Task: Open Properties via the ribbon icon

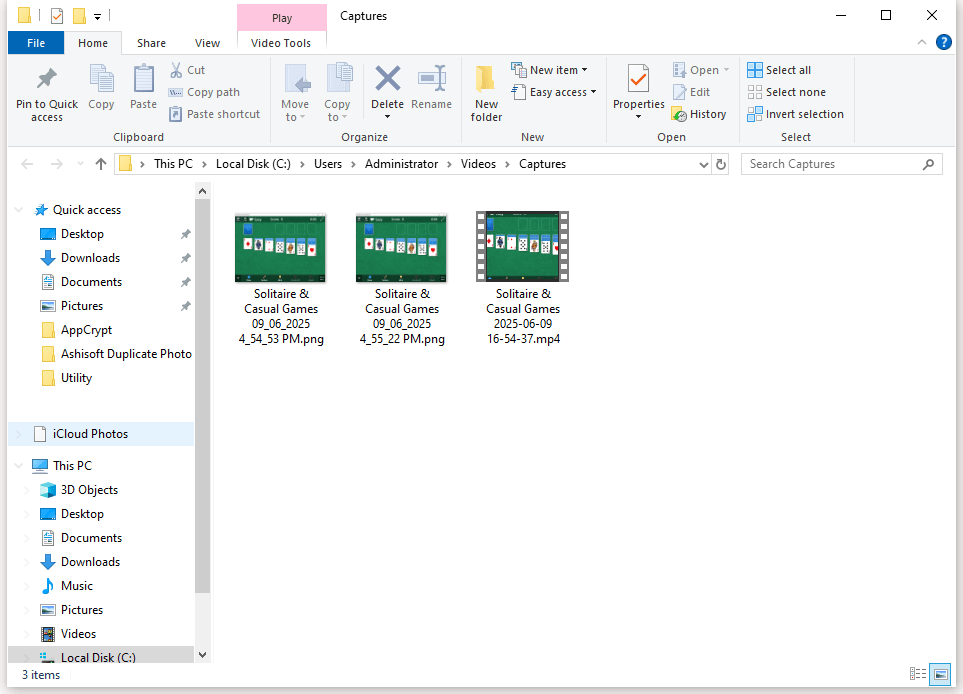Action: [638, 78]
